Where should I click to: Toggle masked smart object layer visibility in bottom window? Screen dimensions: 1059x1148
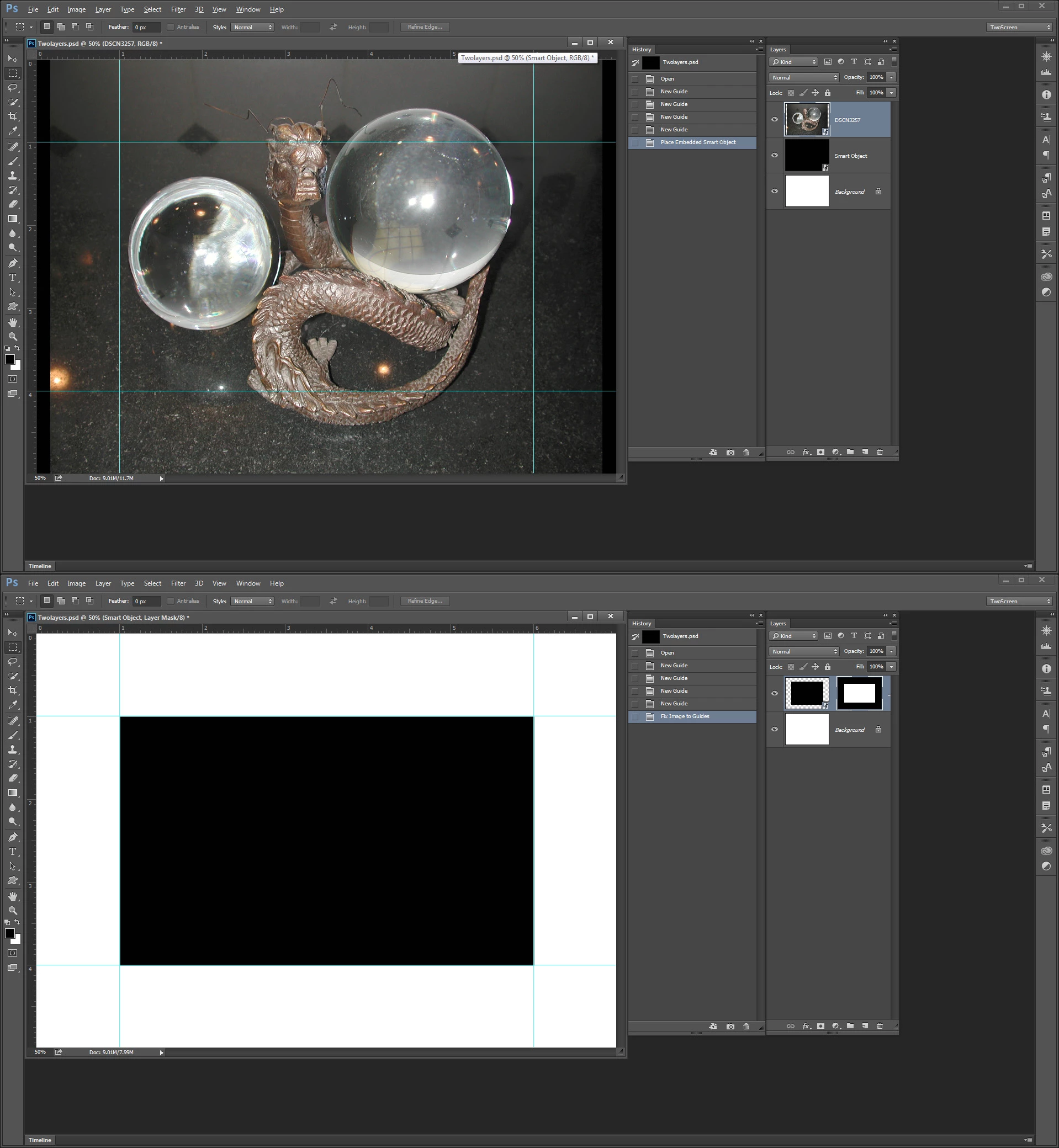pos(775,693)
